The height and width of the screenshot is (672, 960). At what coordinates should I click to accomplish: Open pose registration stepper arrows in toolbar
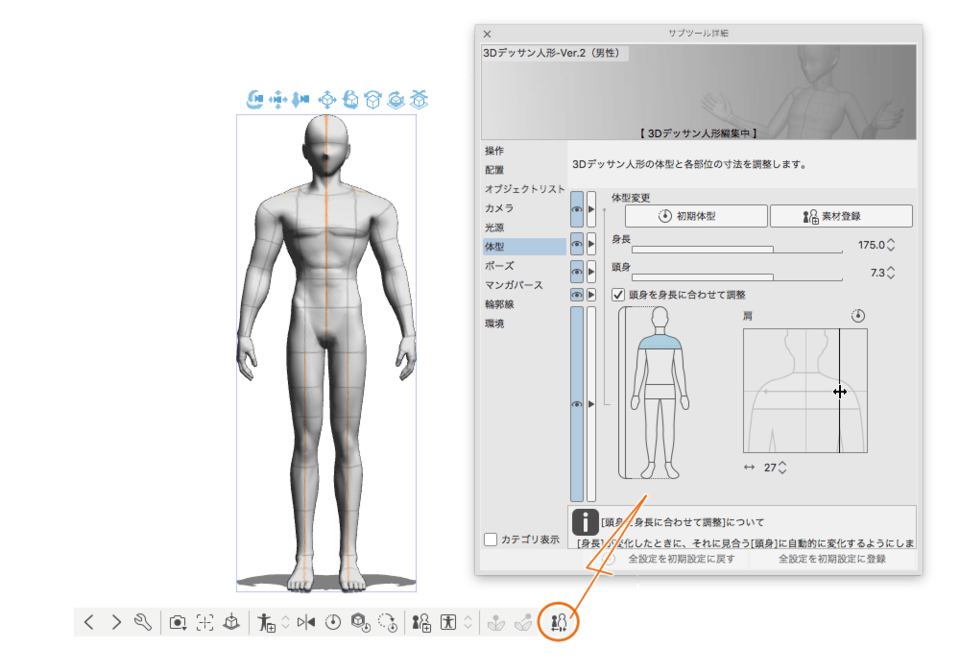(285, 622)
